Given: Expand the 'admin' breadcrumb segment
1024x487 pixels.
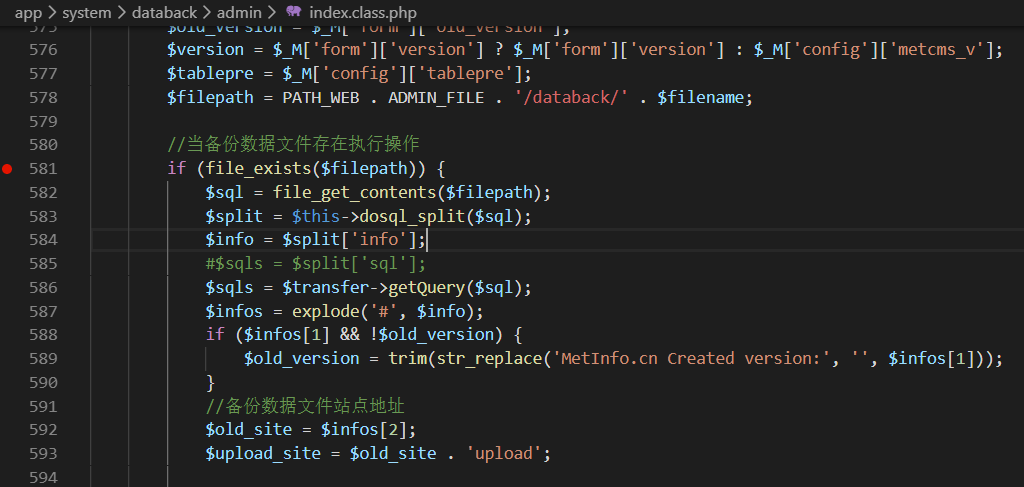Looking at the screenshot, I should tap(239, 12).
